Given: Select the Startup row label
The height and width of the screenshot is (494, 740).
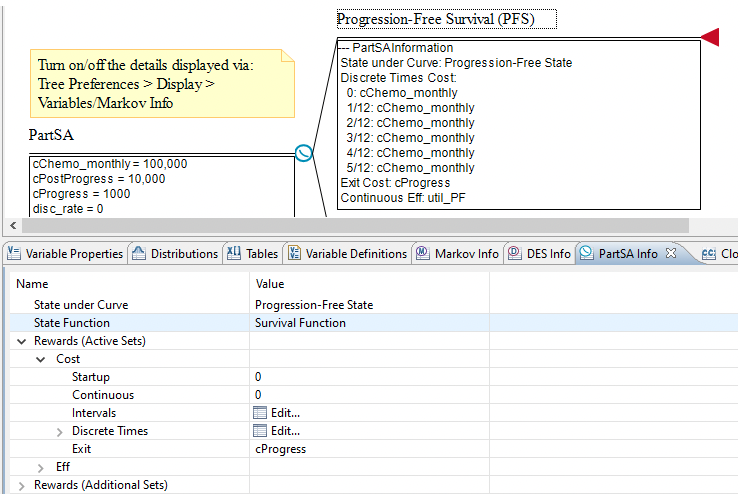Looking at the screenshot, I should [x=91, y=377].
